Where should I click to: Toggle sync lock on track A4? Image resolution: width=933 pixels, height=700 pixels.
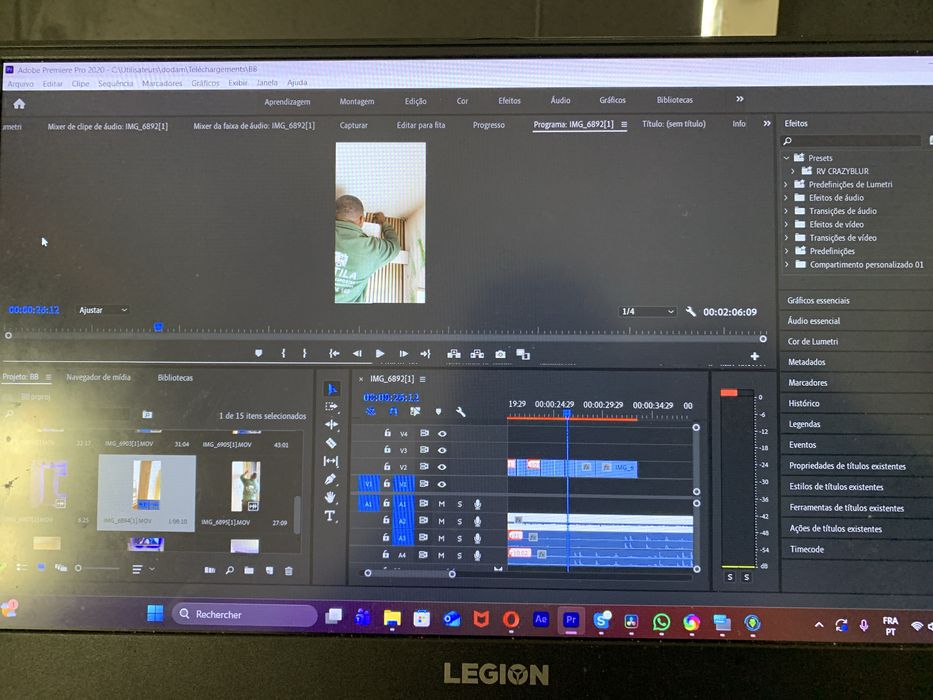(x=423, y=555)
